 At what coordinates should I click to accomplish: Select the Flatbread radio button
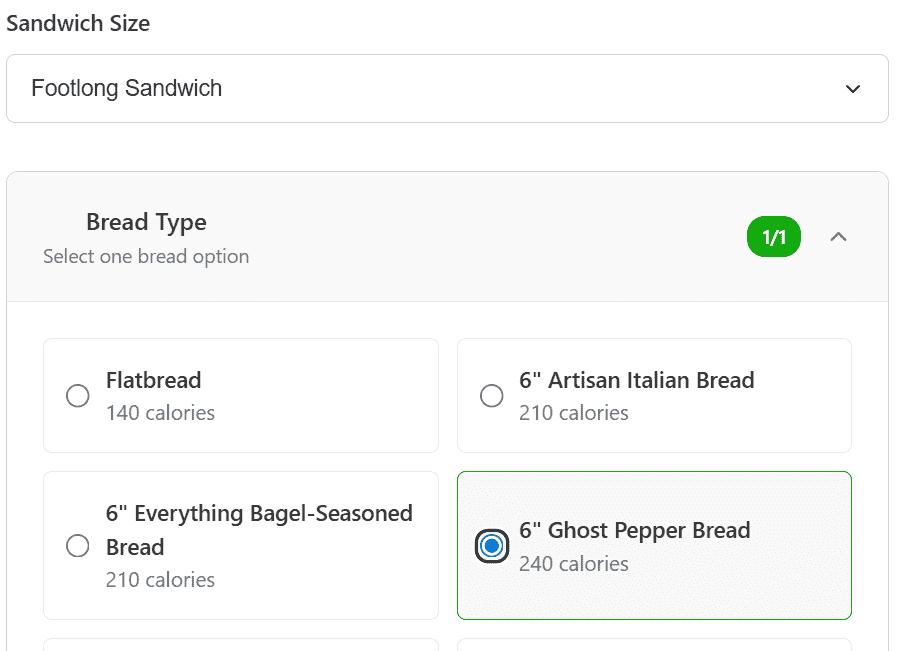pos(78,396)
